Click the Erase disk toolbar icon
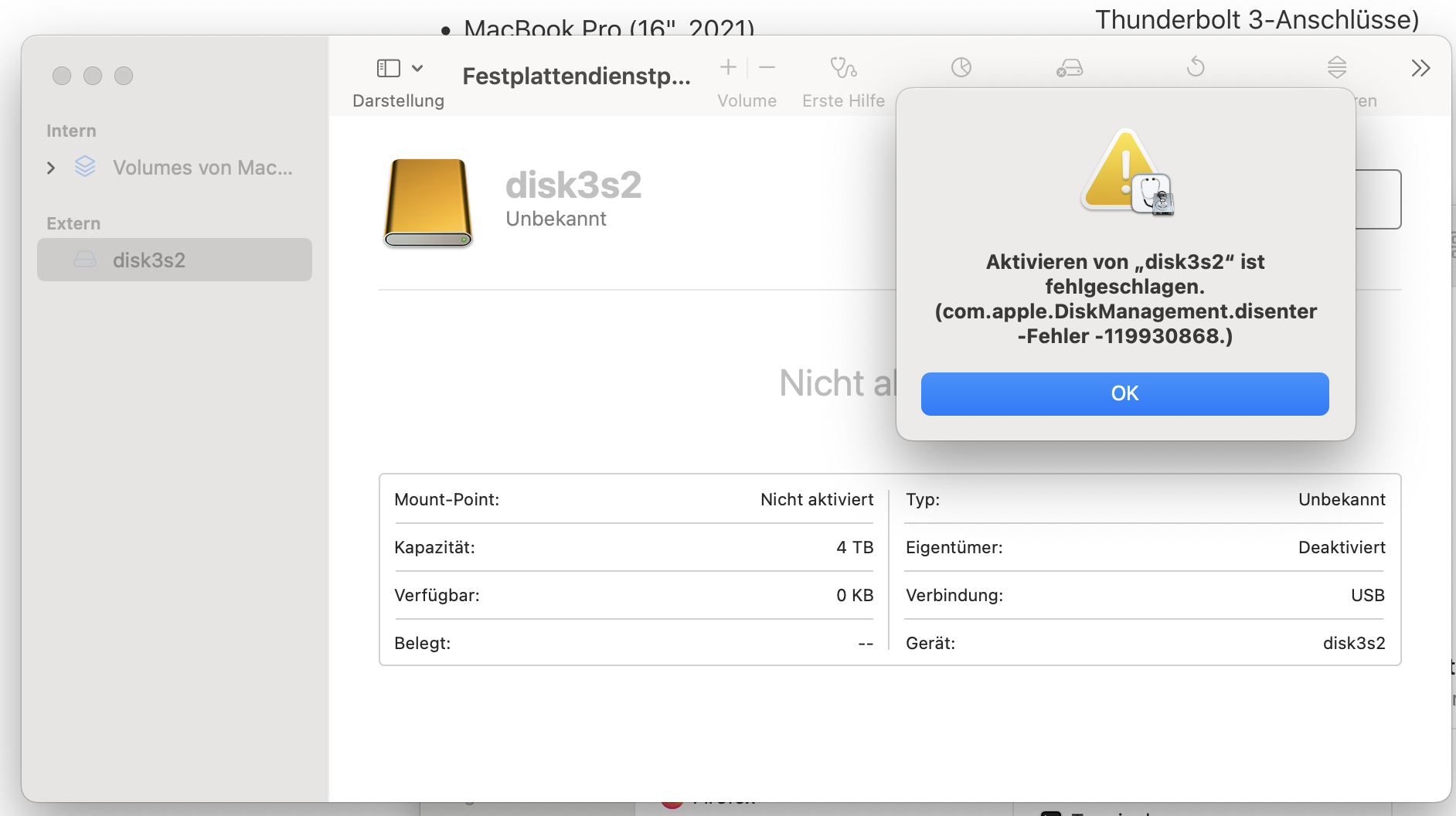This screenshot has width=1456, height=816. (x=1070, y=68)
